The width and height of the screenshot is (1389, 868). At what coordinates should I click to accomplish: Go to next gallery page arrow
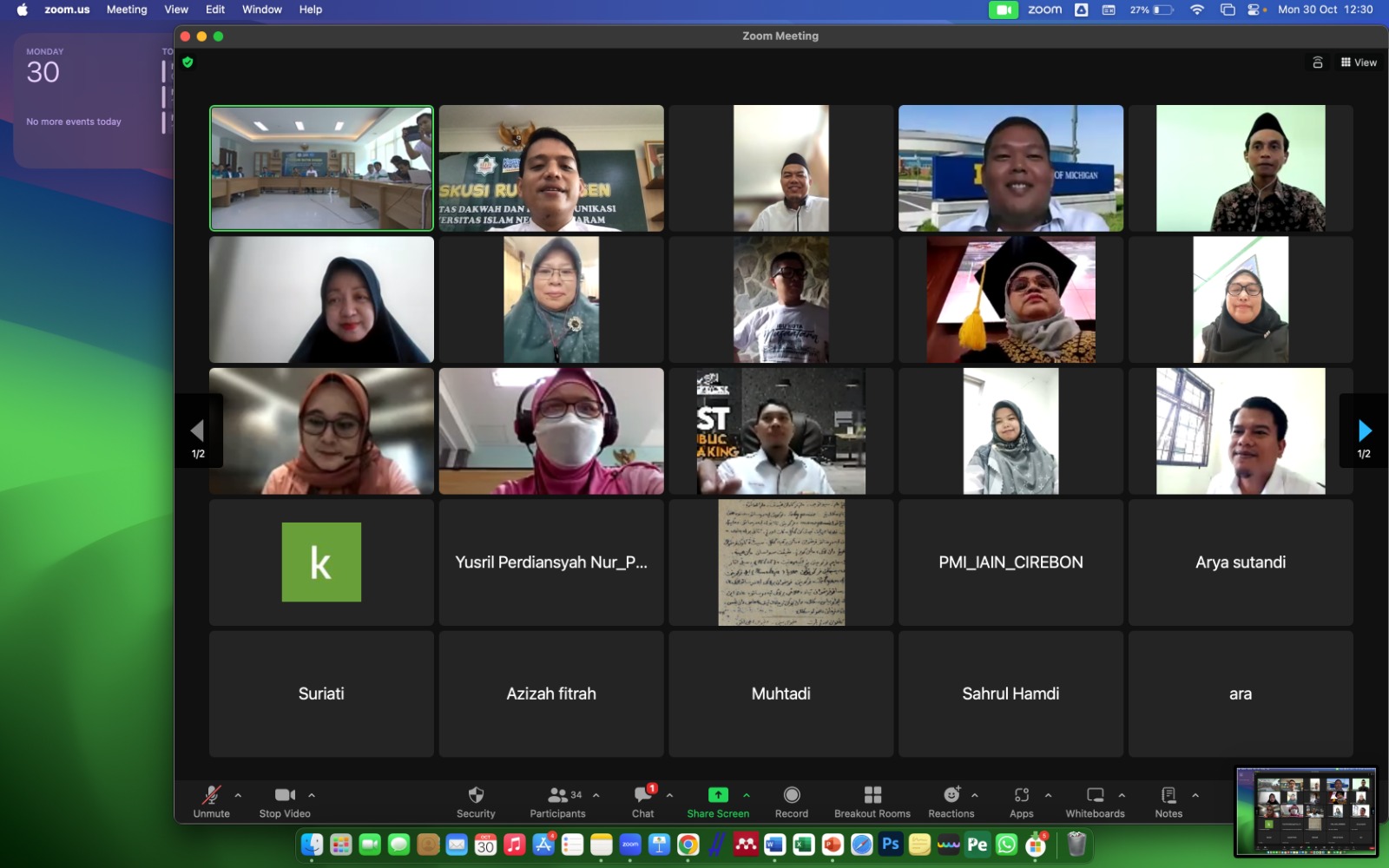tap(1364, 431)
